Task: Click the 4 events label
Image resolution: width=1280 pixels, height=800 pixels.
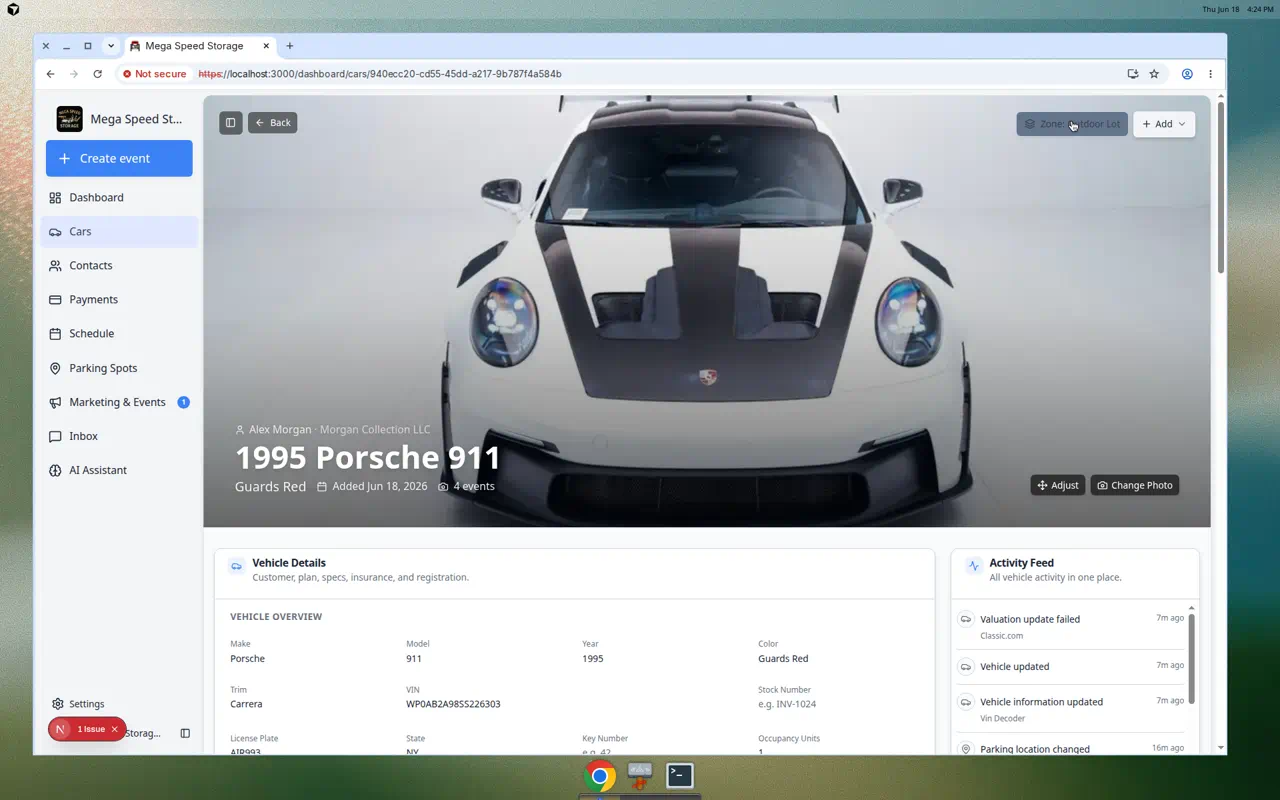Action: (474, 486)
